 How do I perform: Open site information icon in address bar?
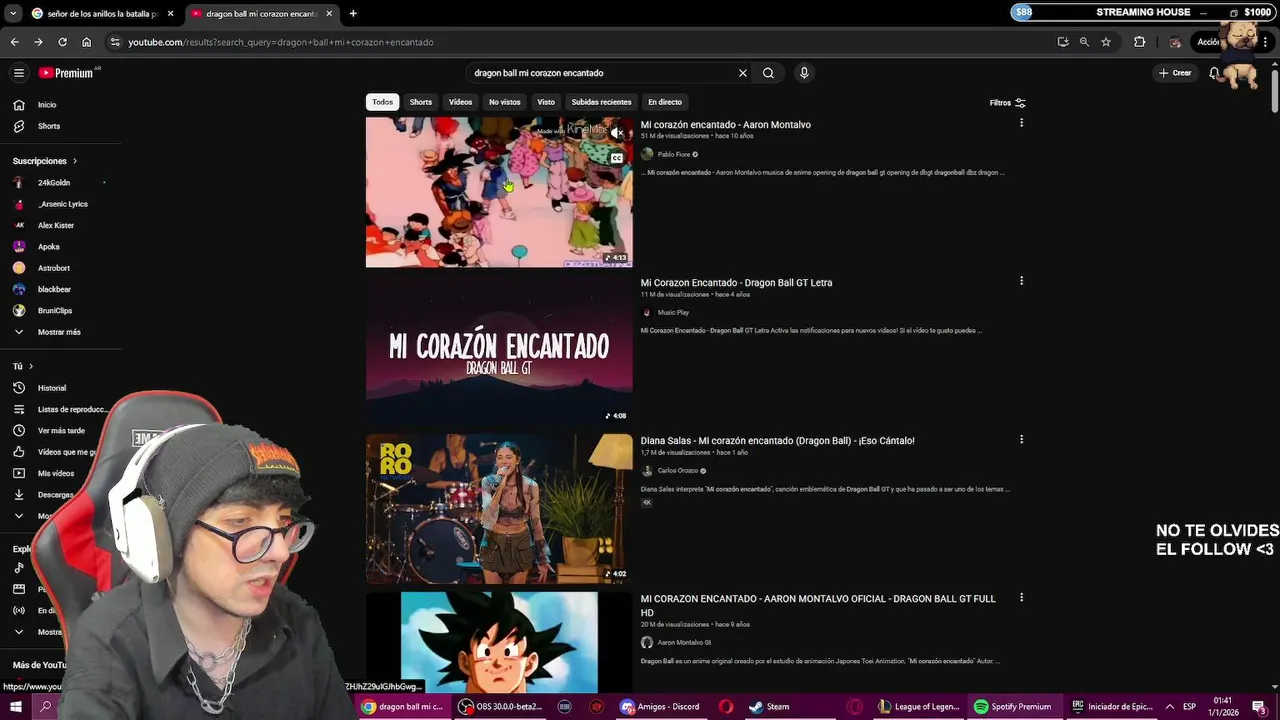[115, 42]
